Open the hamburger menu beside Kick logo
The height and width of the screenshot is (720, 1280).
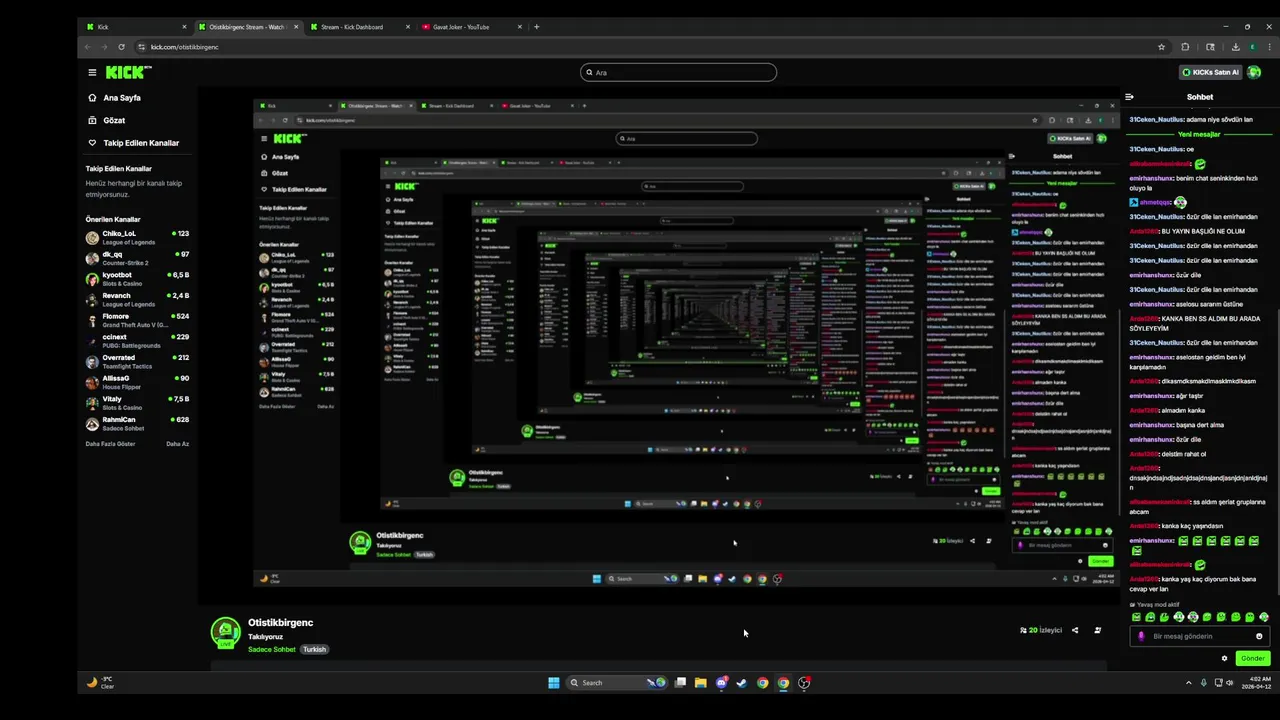pos(92,72)
